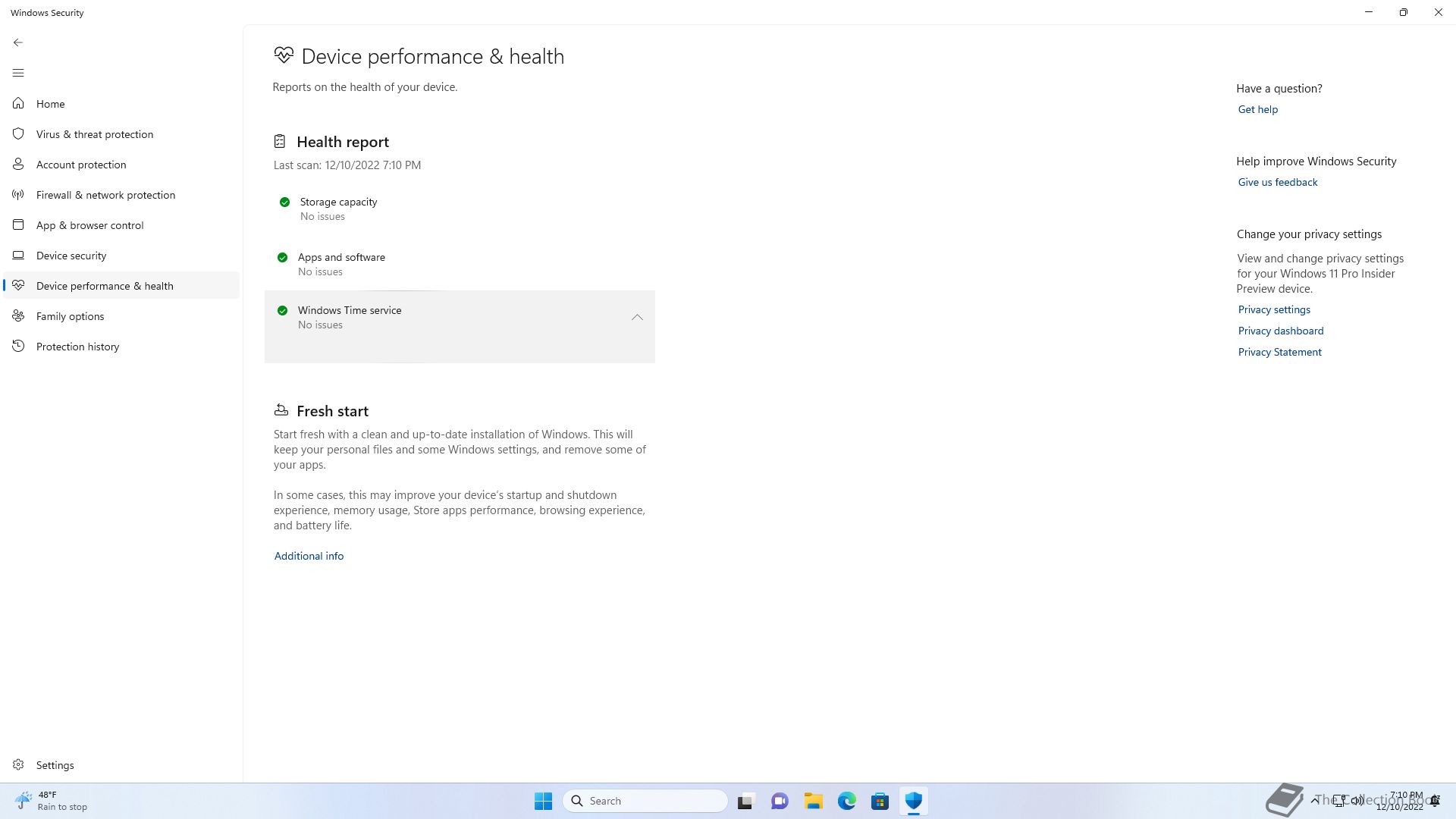Click the Device security laptop icon
The height and width of the screenshot is (819, 1456).
[x=18, y=255]
